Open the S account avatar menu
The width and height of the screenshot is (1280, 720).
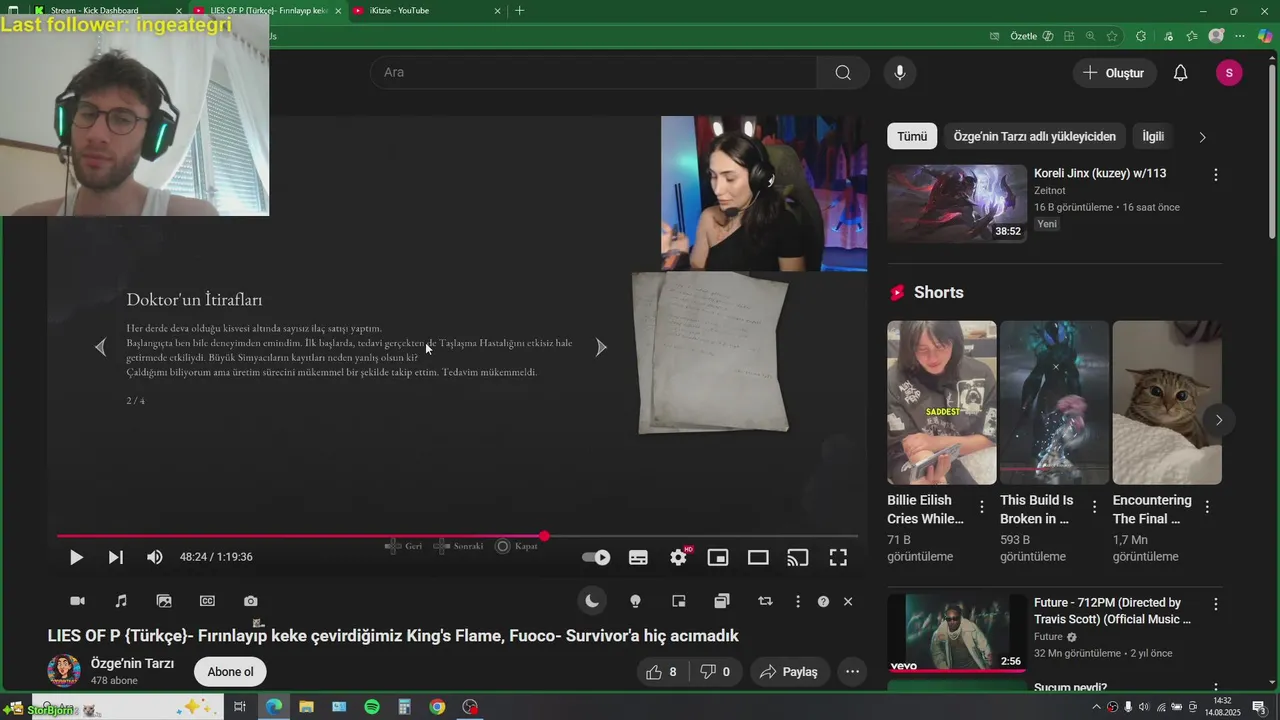pos(1229,73)
